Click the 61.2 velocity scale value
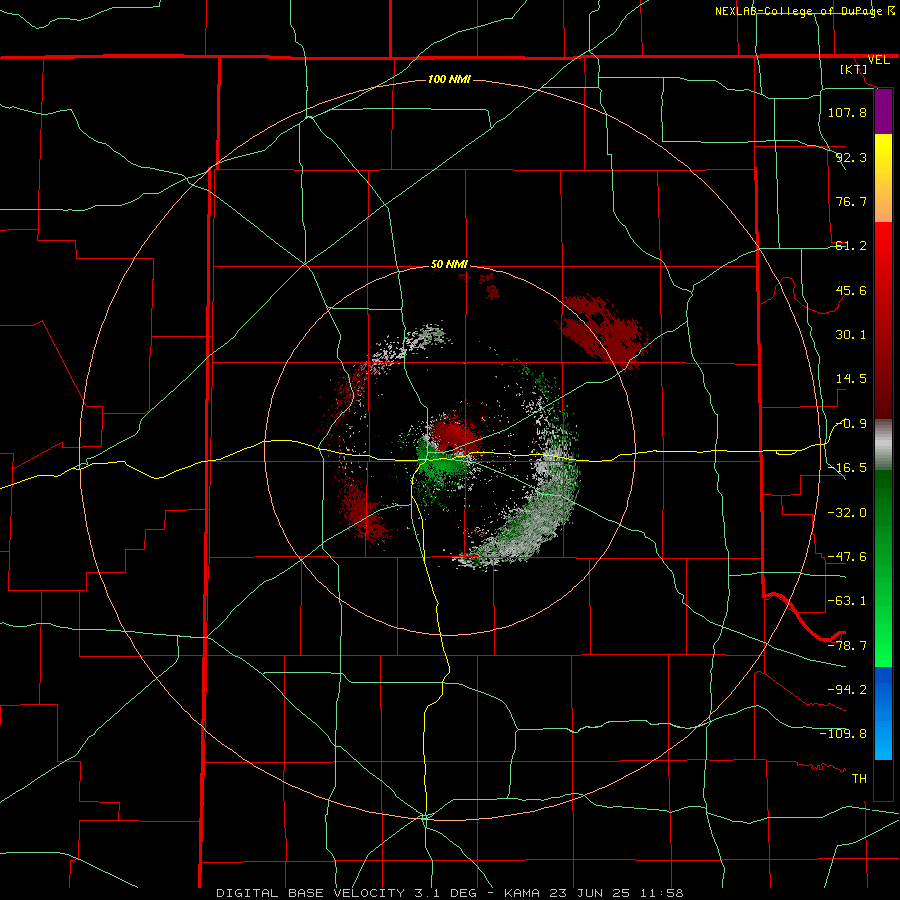The image size is (900, 900). [x=851, y=246]
